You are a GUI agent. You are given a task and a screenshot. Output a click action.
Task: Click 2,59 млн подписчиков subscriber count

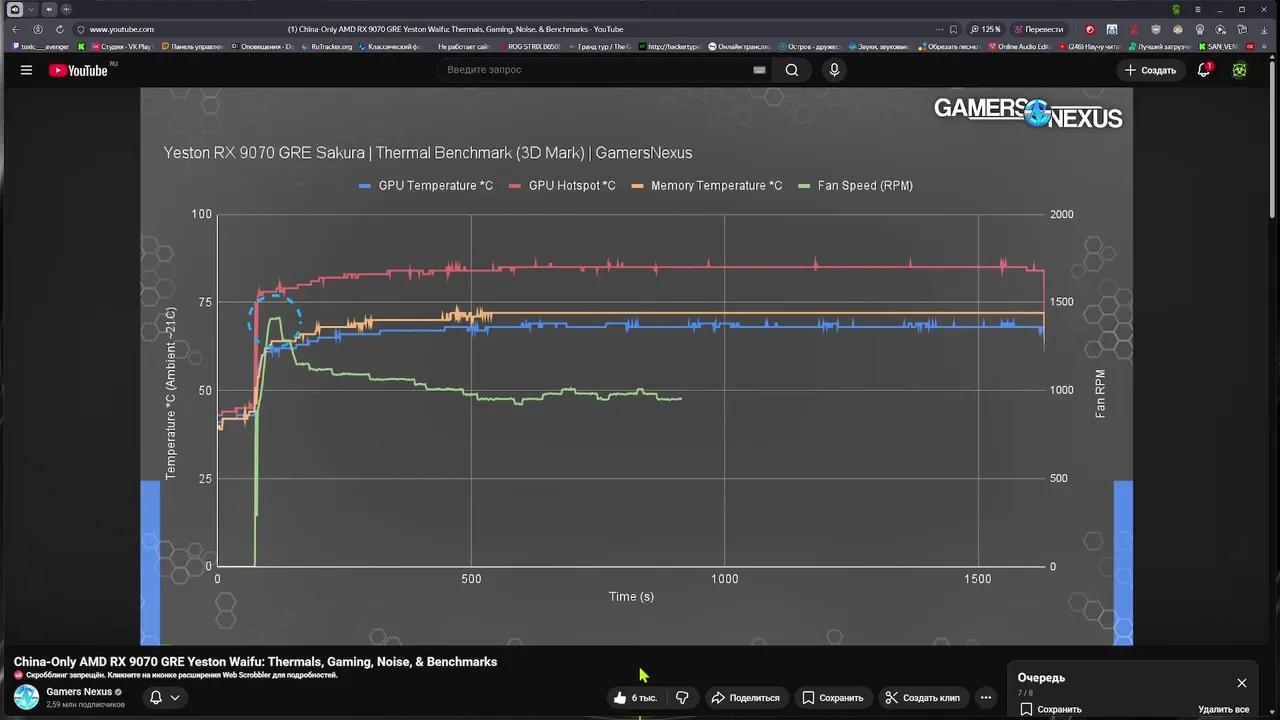click(85, 705)
